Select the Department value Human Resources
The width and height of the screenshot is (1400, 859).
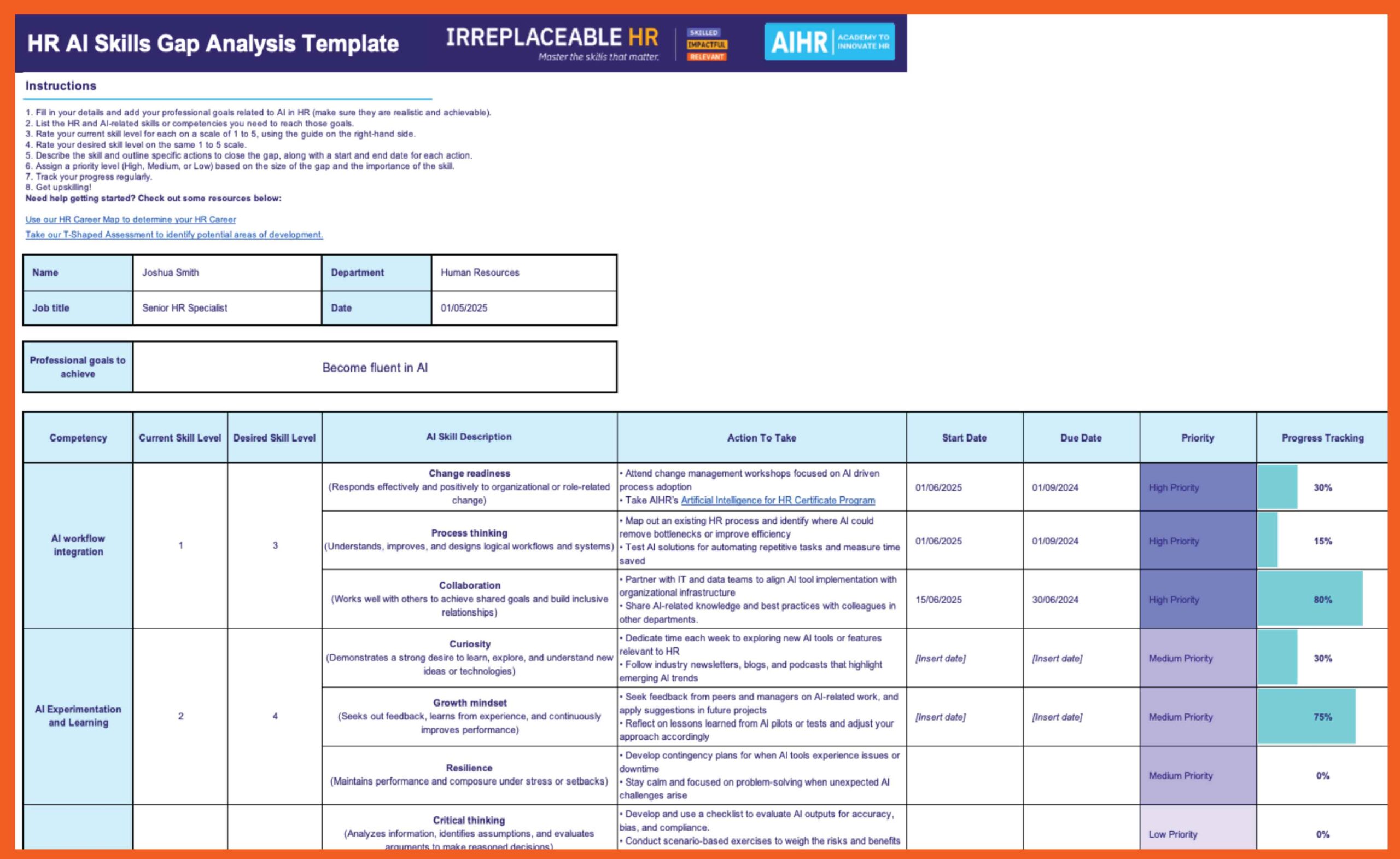[524, 272]
